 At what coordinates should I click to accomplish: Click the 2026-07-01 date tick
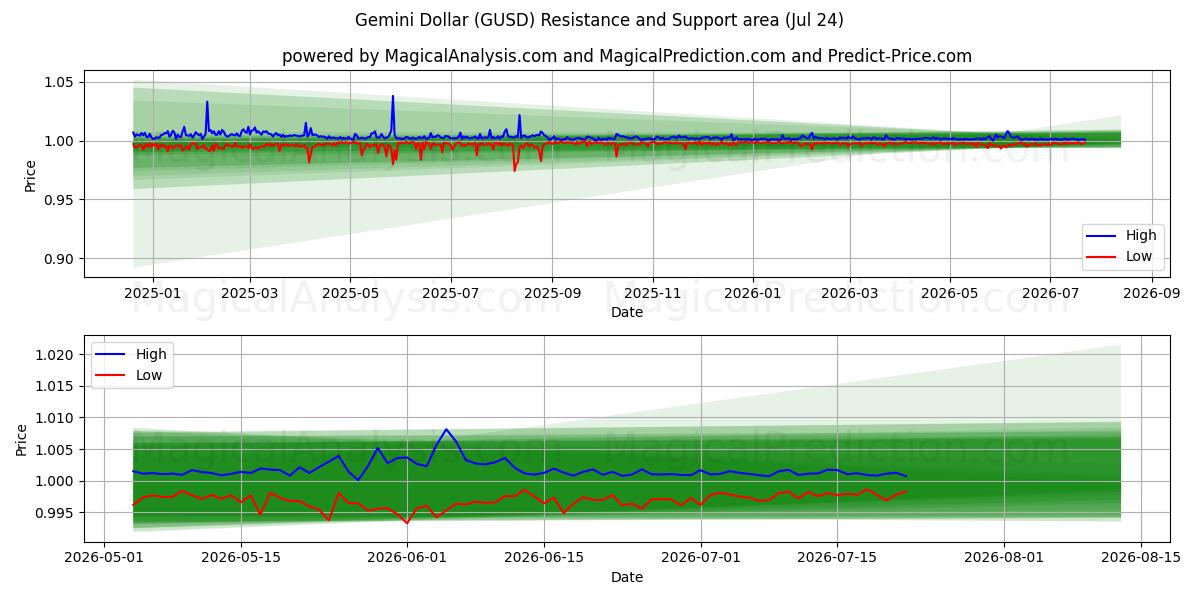(701, 558)
